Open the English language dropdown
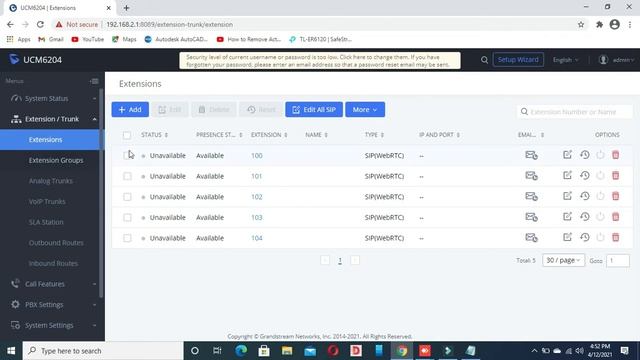Screen dimensions: 640x360 coord(565,60)
